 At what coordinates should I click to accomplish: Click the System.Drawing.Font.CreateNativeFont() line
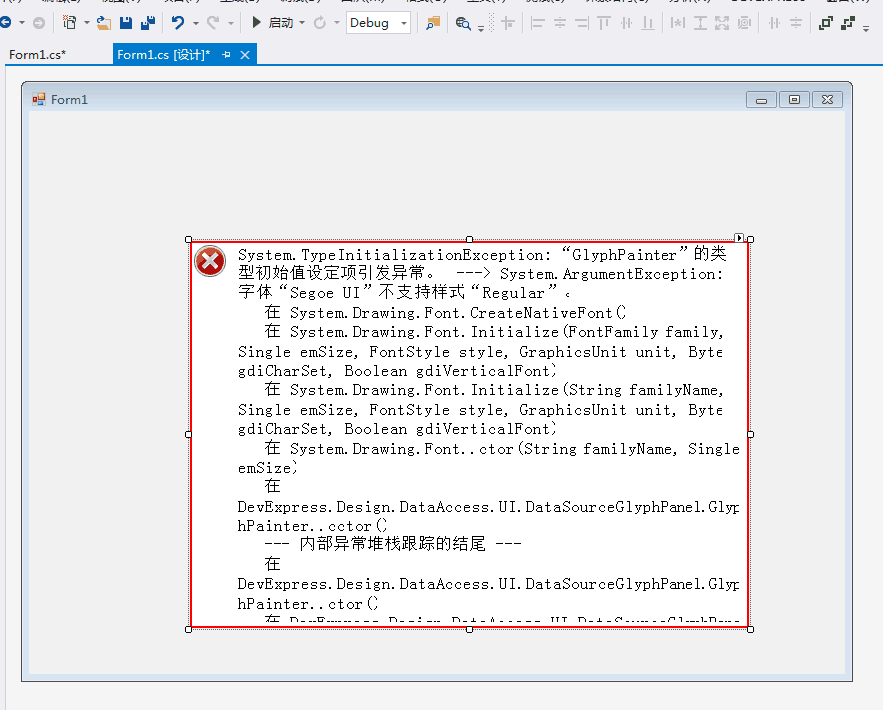click(445, 312)
